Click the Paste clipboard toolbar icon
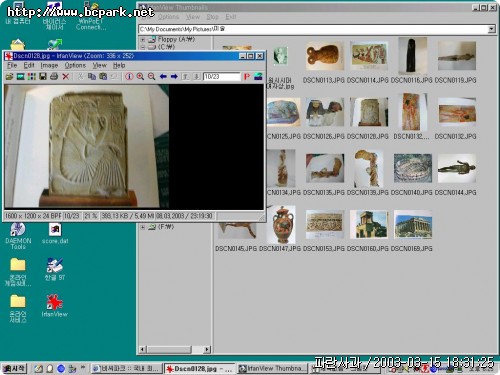This screenshot has height=375, width=500. 103,77
